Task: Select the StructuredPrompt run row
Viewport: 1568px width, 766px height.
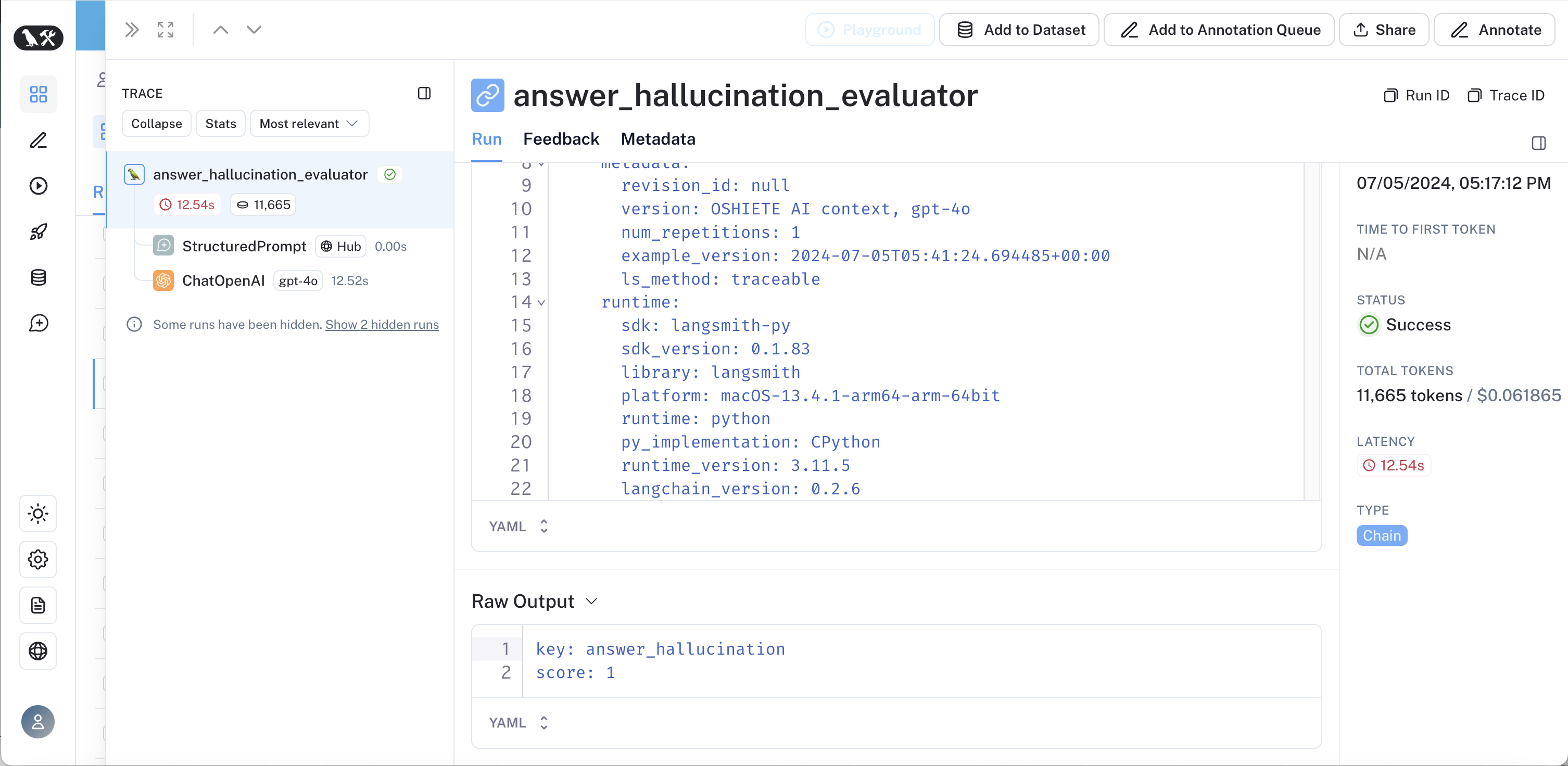Action: pyautogui.click(x=281, y=246)
